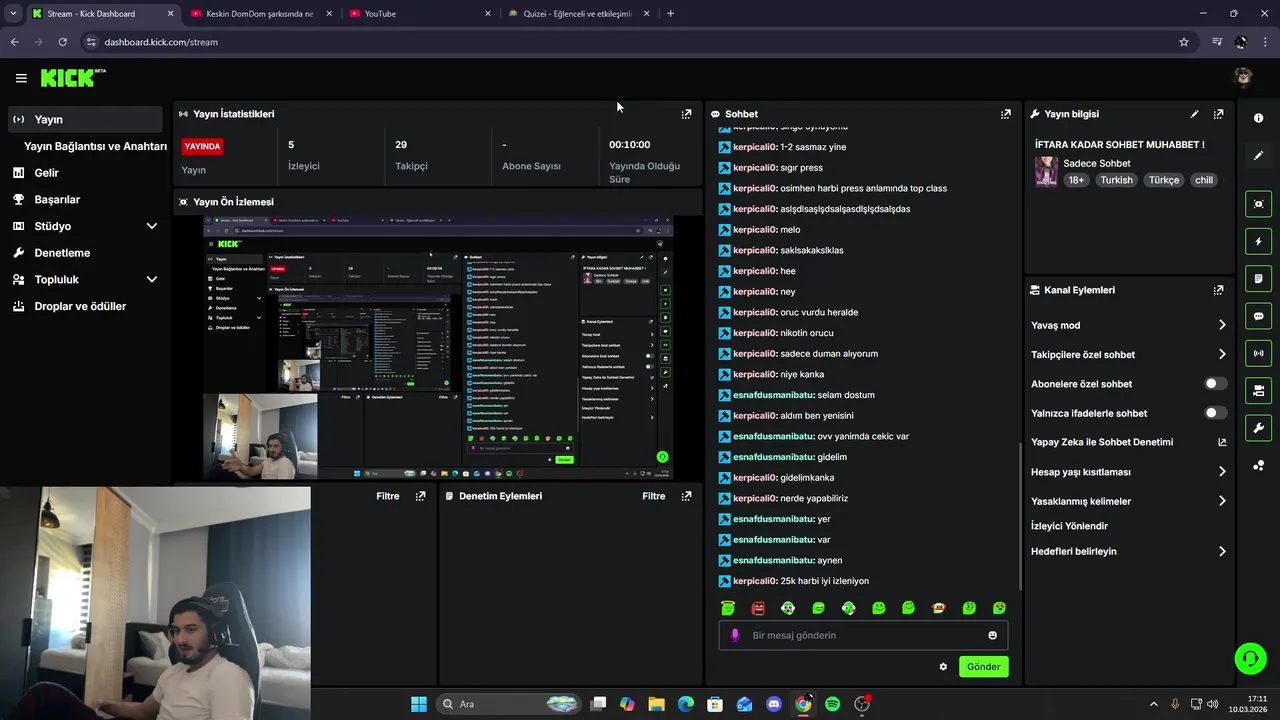Insert the angel halo emote
The image size is (1280, 720).
(x=728, y=608)
